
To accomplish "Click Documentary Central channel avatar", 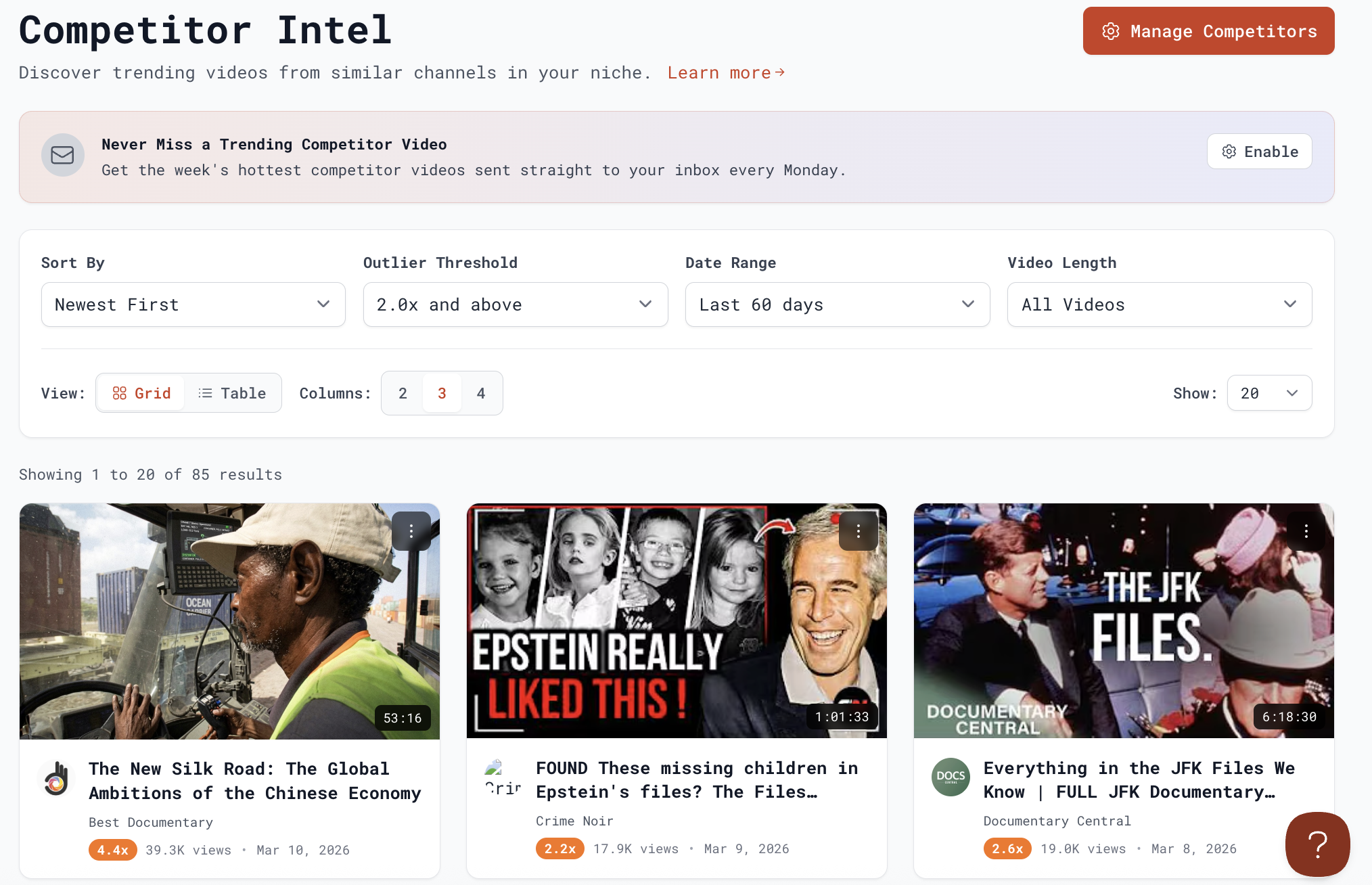I will pos(951,777).
